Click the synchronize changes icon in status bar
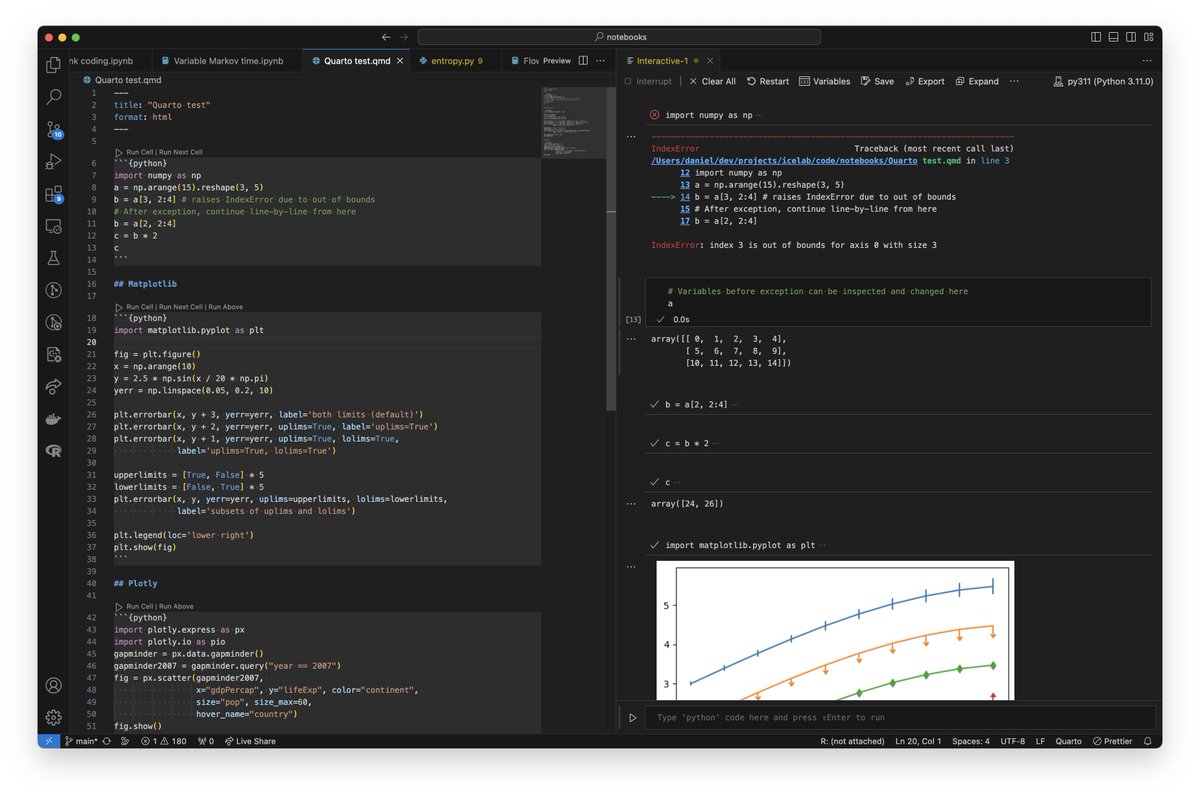1200x798 pixels. [x=106, y=741]
